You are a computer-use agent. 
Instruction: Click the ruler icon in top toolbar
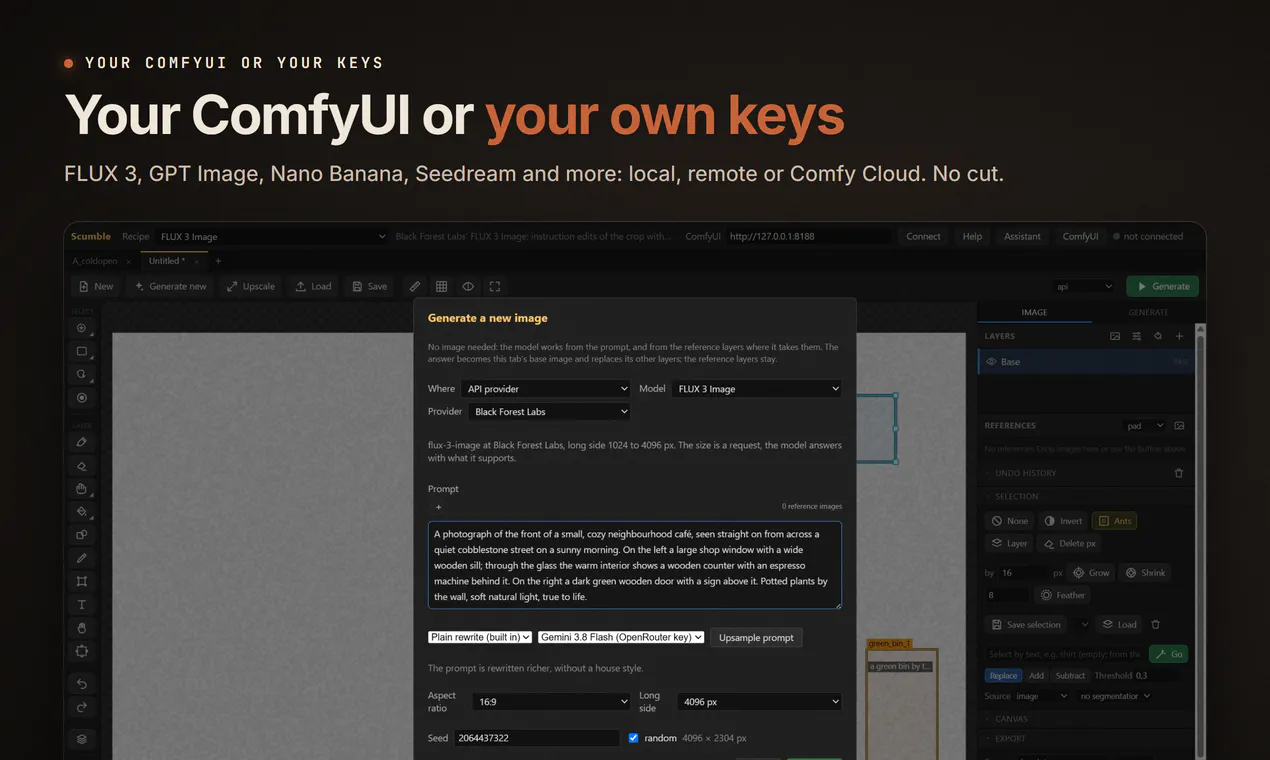click(415, 286)
